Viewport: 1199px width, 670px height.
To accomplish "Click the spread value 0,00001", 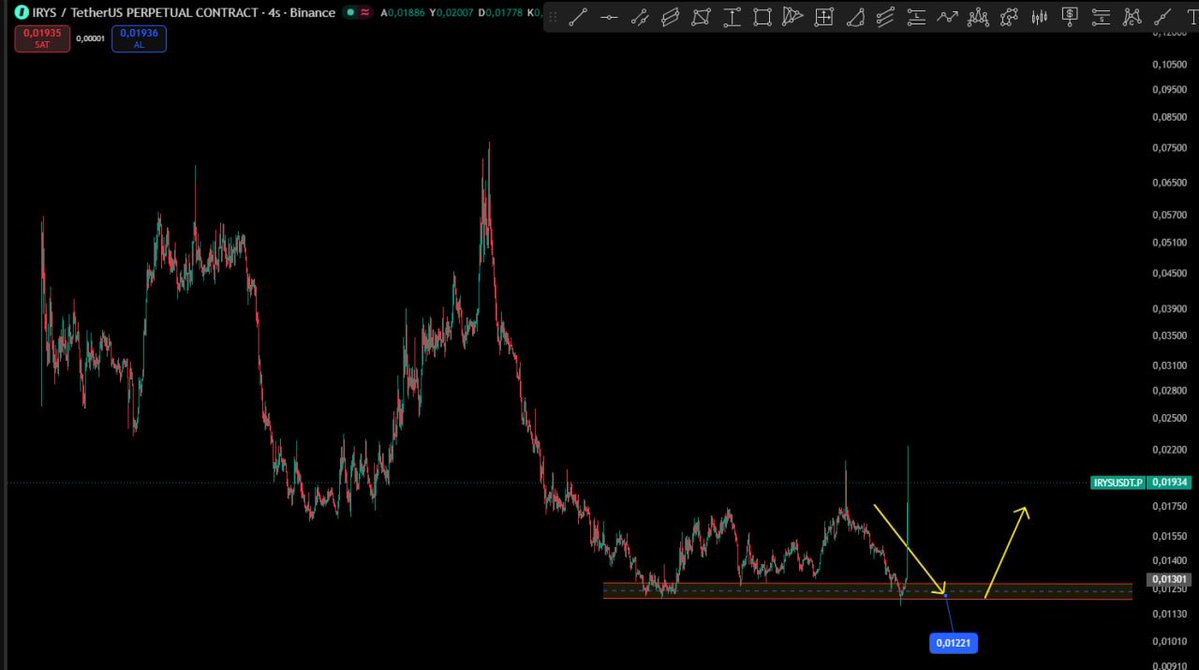I will coord(90,38).
